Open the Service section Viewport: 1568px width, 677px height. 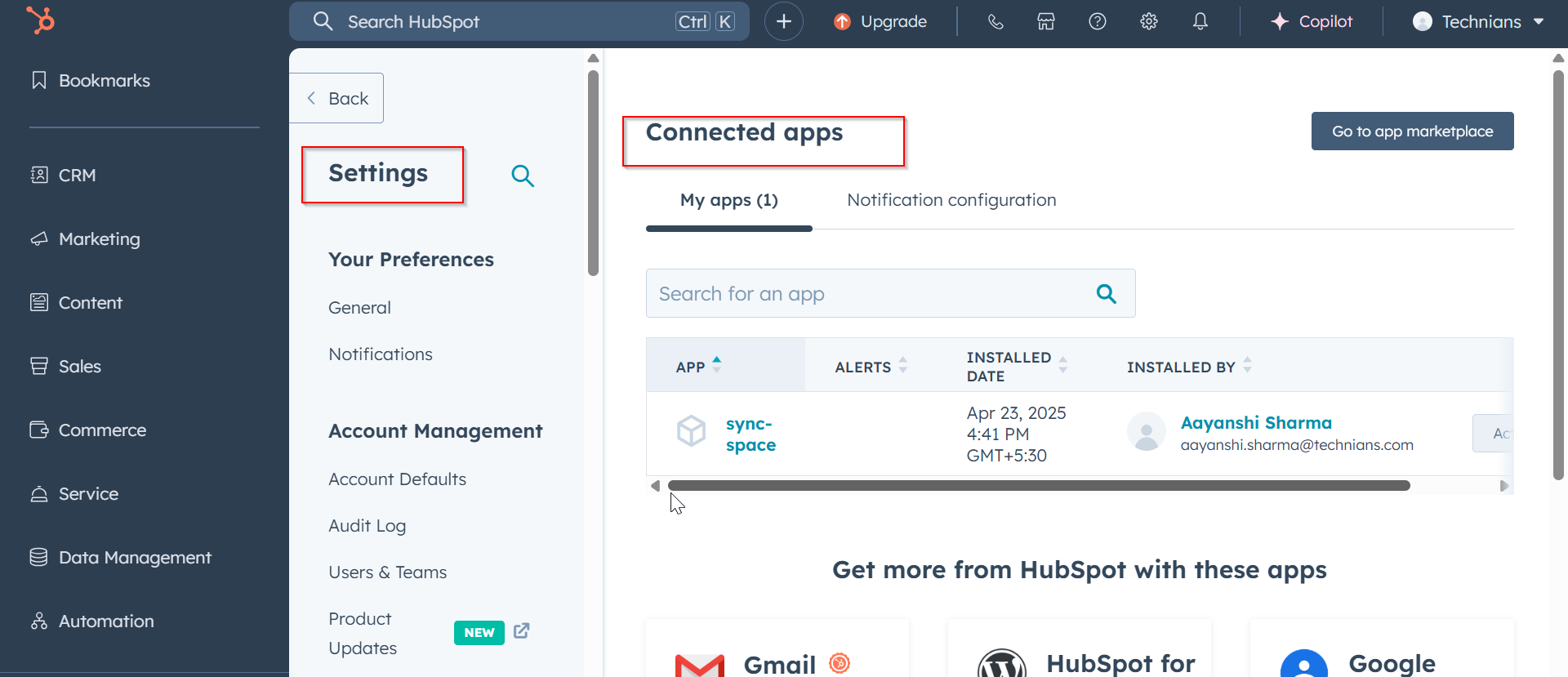pos(74,493)
